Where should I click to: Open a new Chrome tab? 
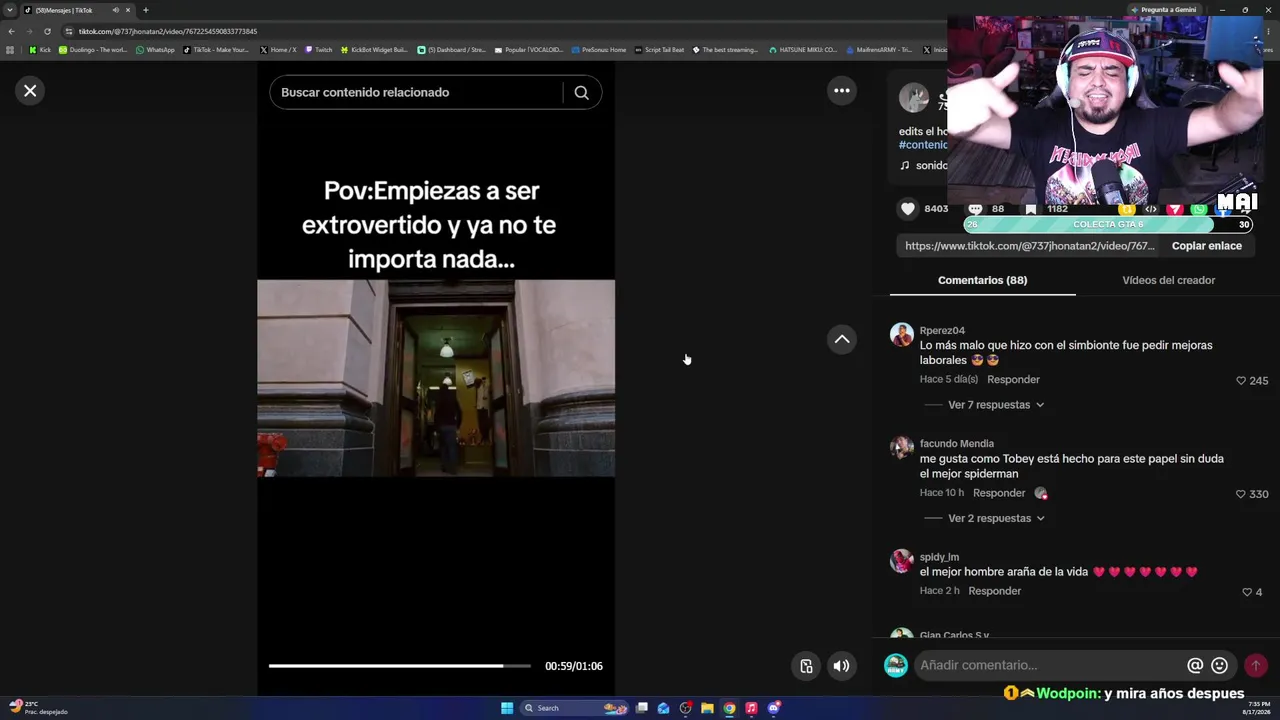coord(145,10)
